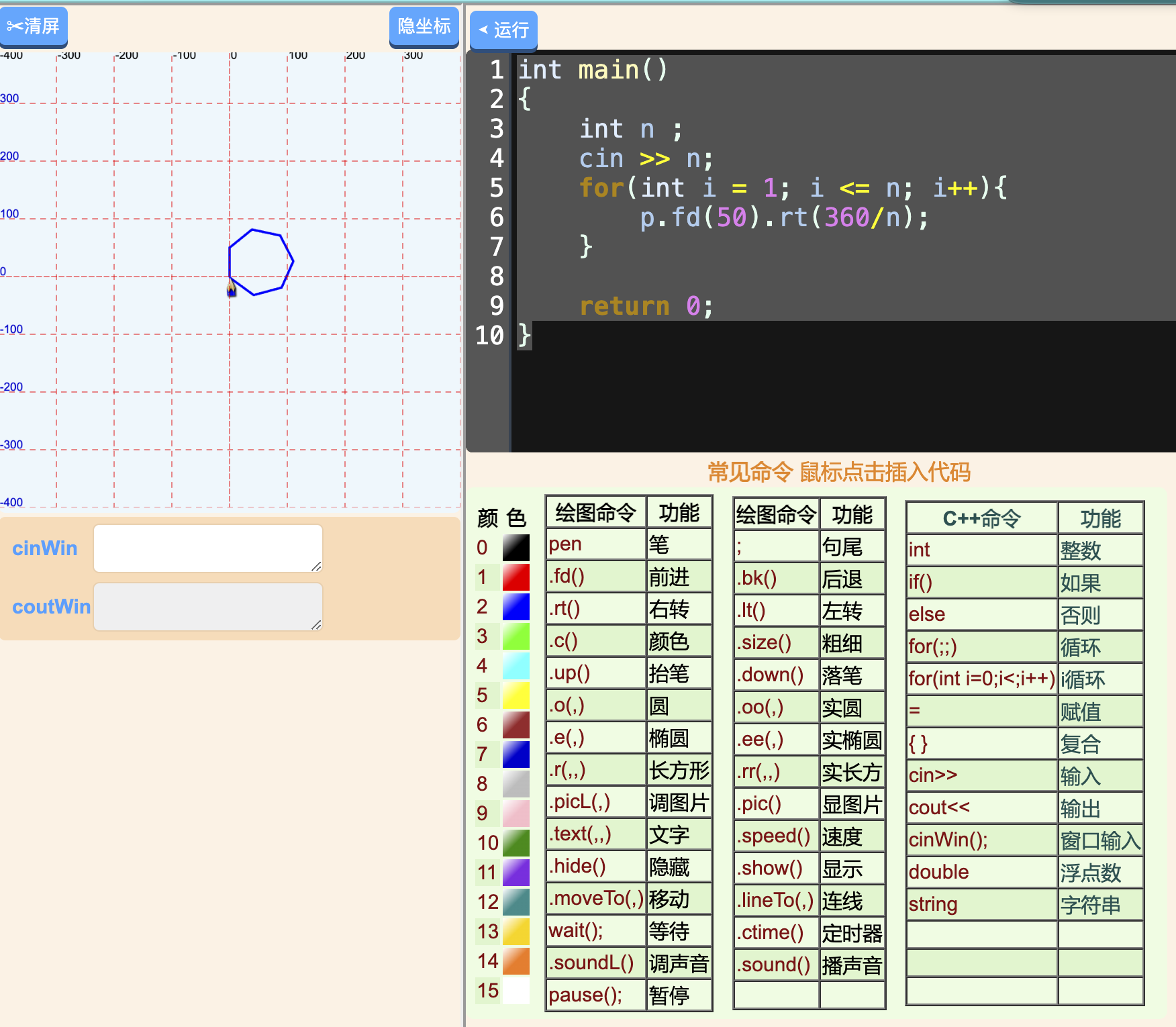1176x1027 pixels.
Task: Choose teal swatch number 12
Action: point(516,902)
